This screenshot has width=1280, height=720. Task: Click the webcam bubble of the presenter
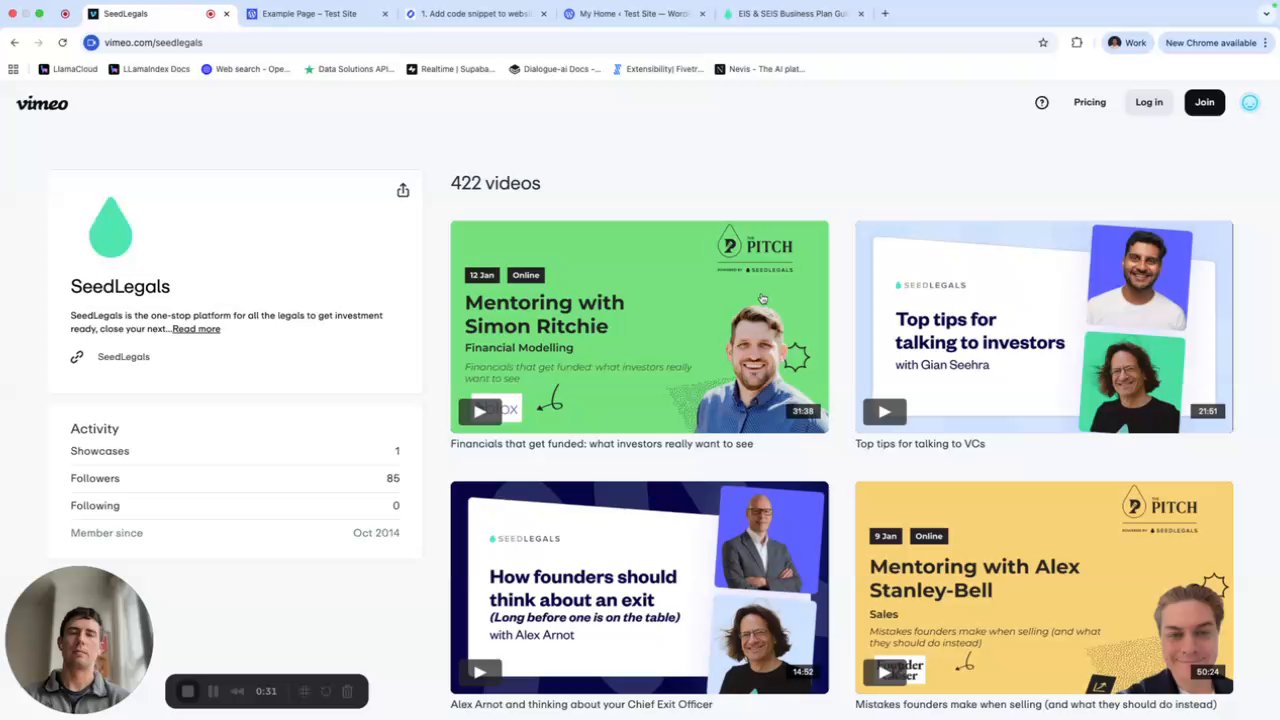[79, 640]
